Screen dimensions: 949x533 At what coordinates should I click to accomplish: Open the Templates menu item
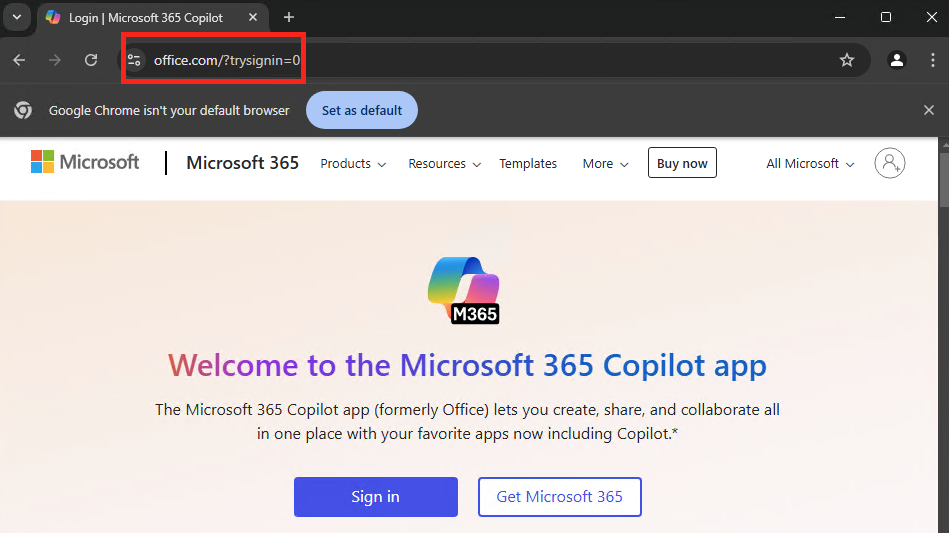(x=528, y=164)
